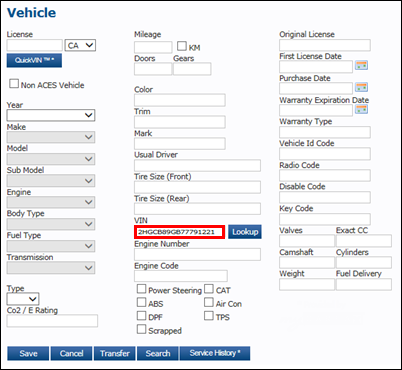The width and height of the screenshot is (402, 370).
Task: Click the VIN Lookup button
Action: click(245, 232)
